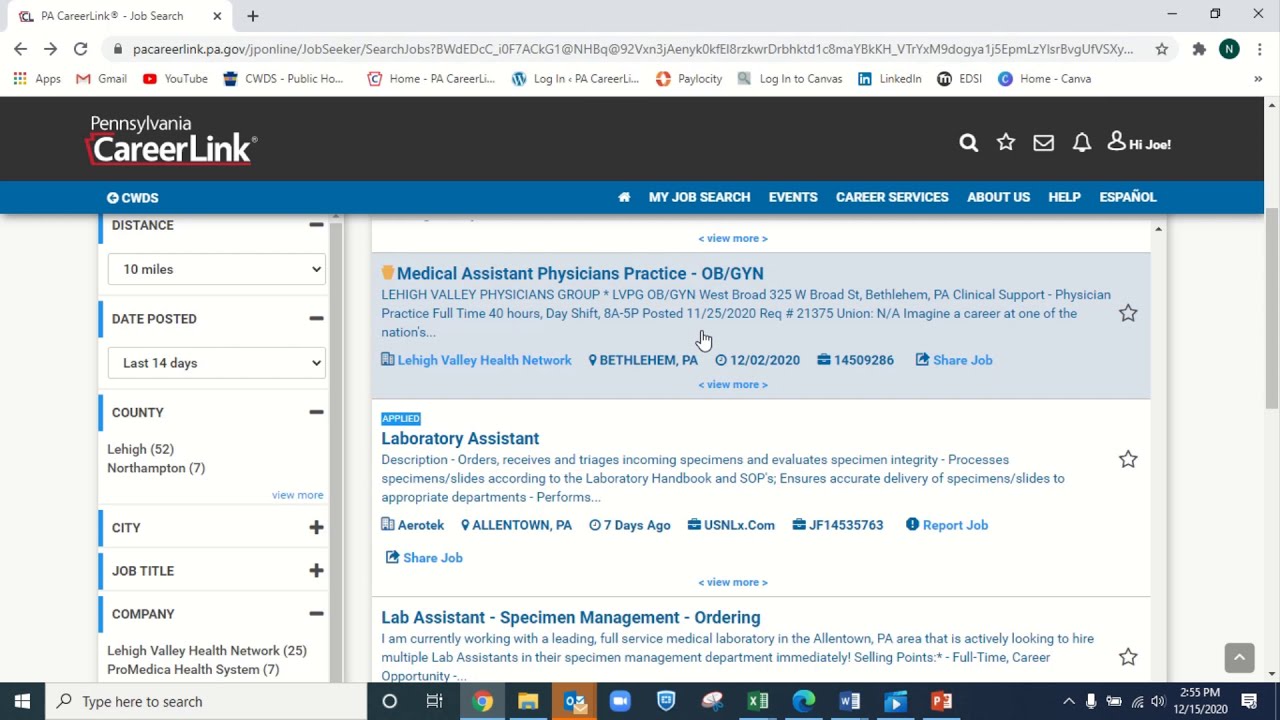The height and width of the screenshot is (720, 1280).
Task: Open My Job Search menu
Action: click(x=699, y=197)
